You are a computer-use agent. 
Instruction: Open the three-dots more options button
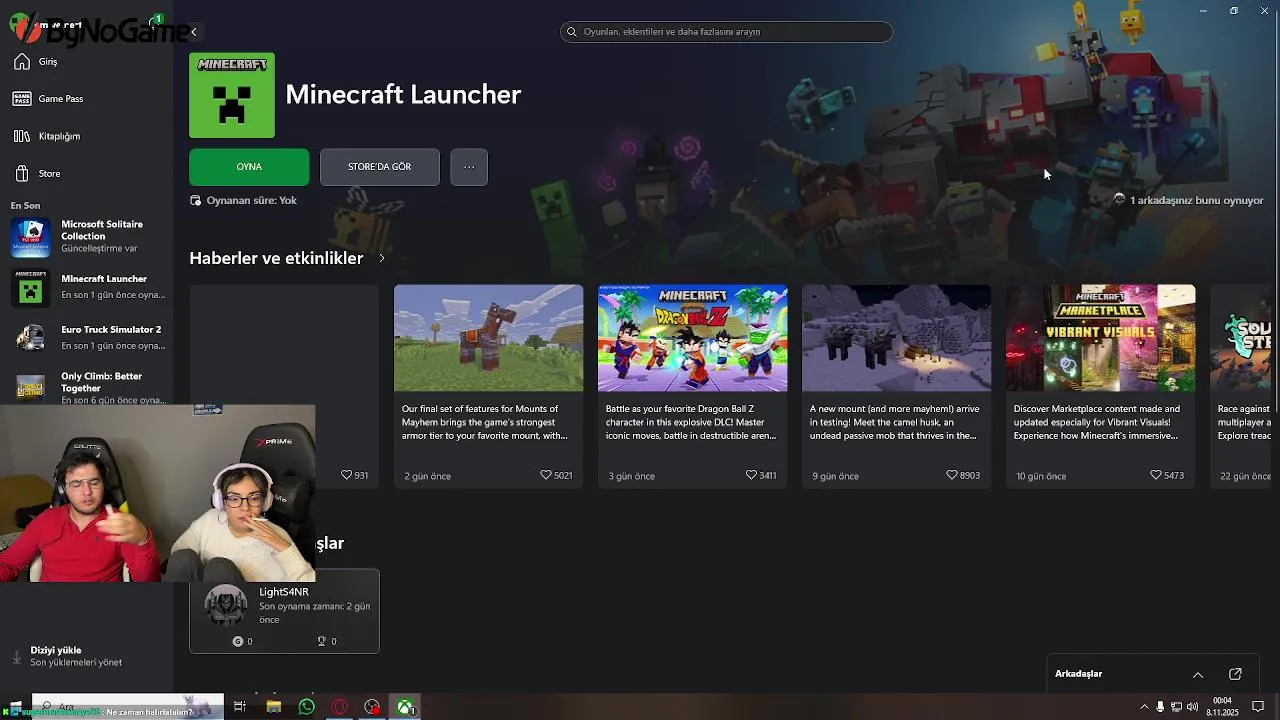pos(469,167)
